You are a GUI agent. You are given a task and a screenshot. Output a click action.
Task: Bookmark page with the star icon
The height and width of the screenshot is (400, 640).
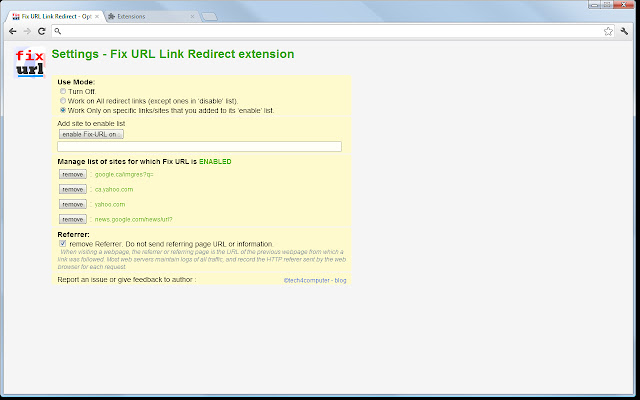coord(608,31)
